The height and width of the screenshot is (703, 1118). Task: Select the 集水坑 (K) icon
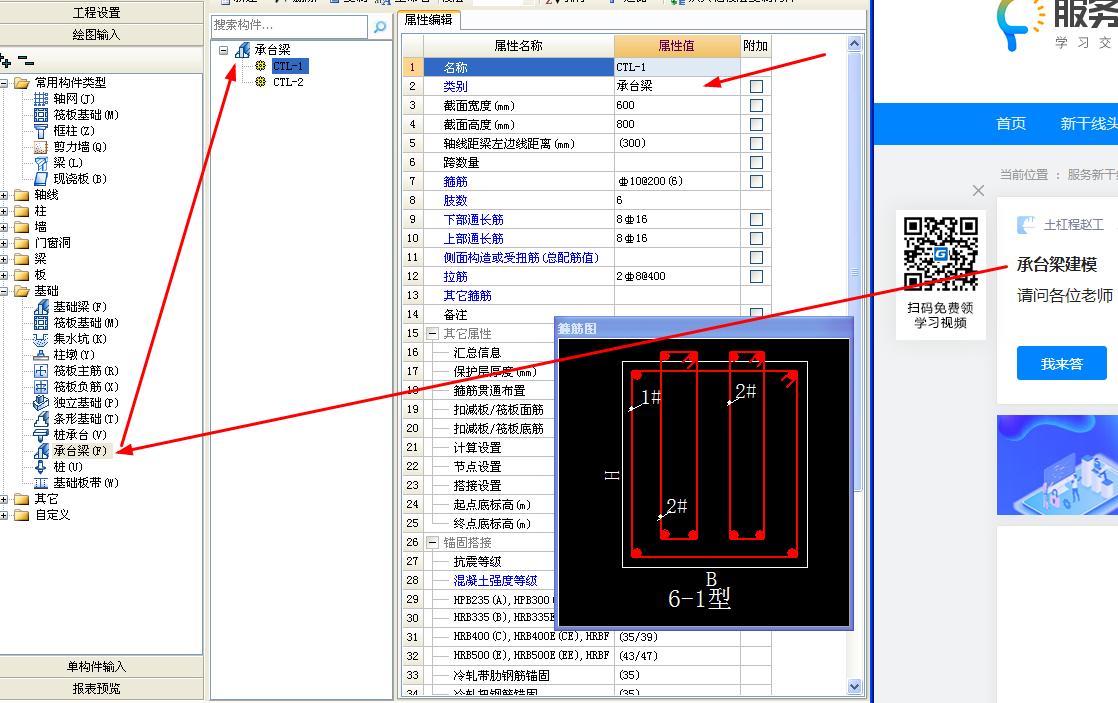41,339
